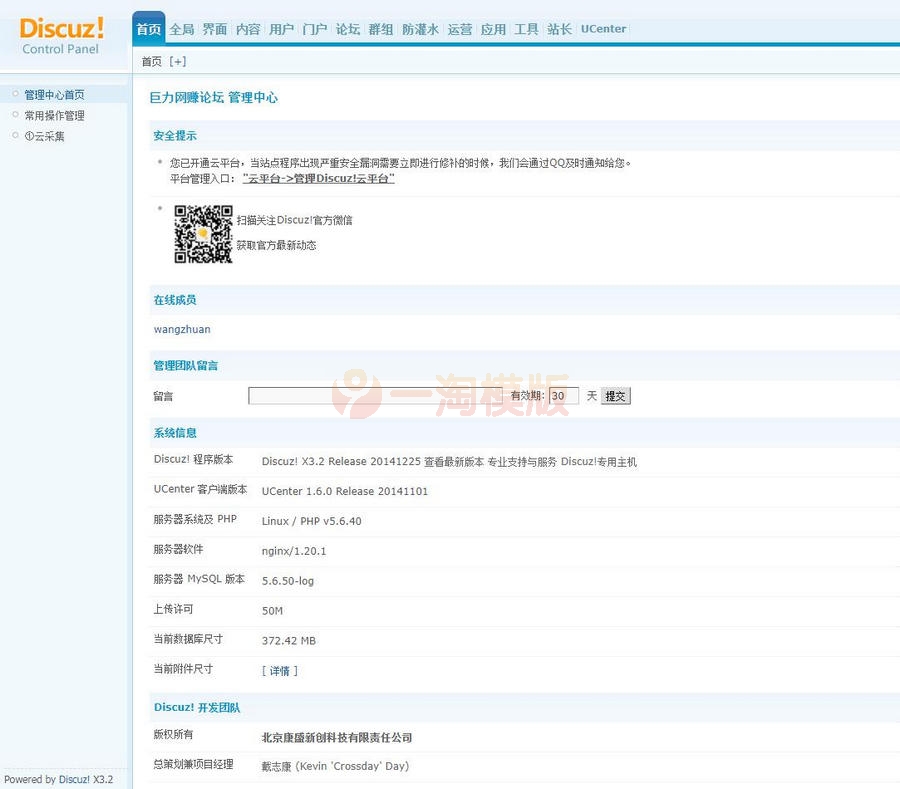Click the 系统信息 section heading
Screen dimensions: 900x789
(x=175, y=433)
